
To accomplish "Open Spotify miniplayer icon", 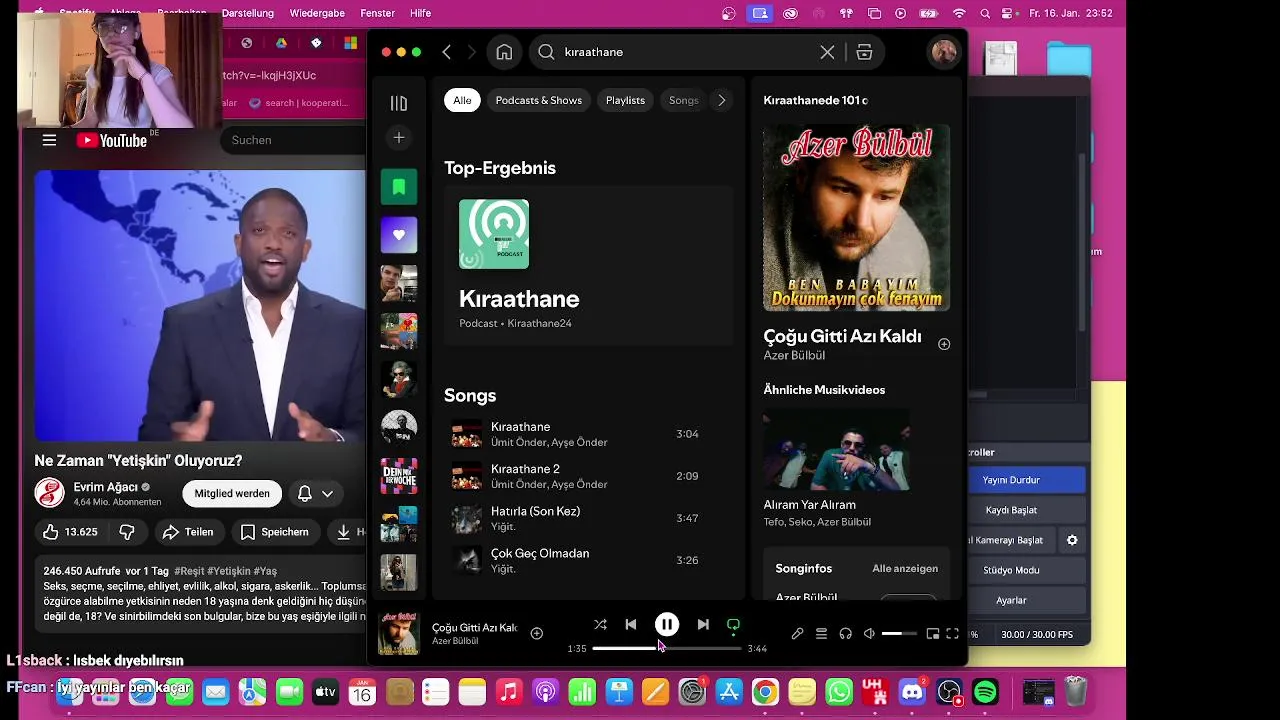I will point(933,634).
